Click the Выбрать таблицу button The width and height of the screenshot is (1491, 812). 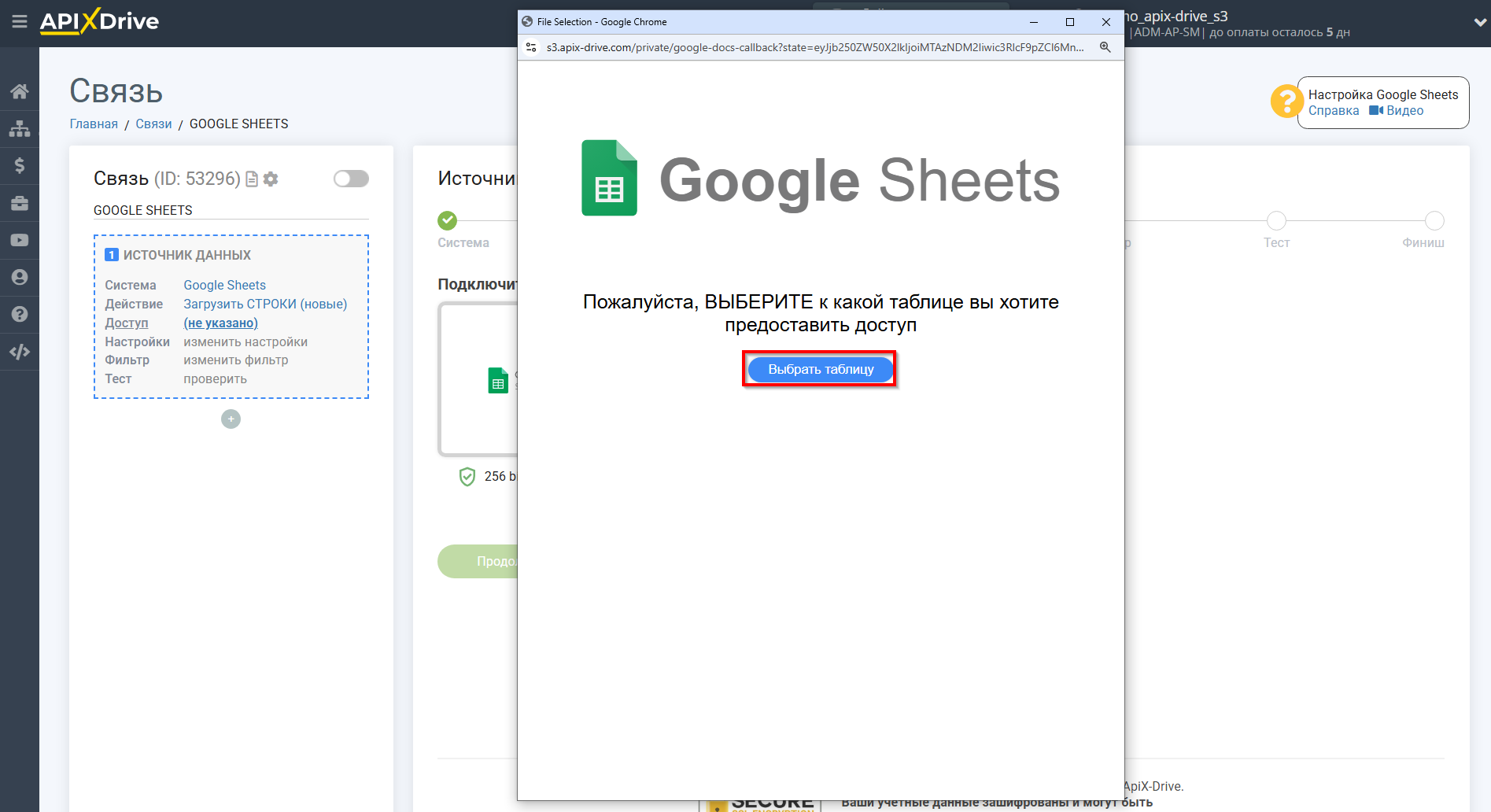819,369
